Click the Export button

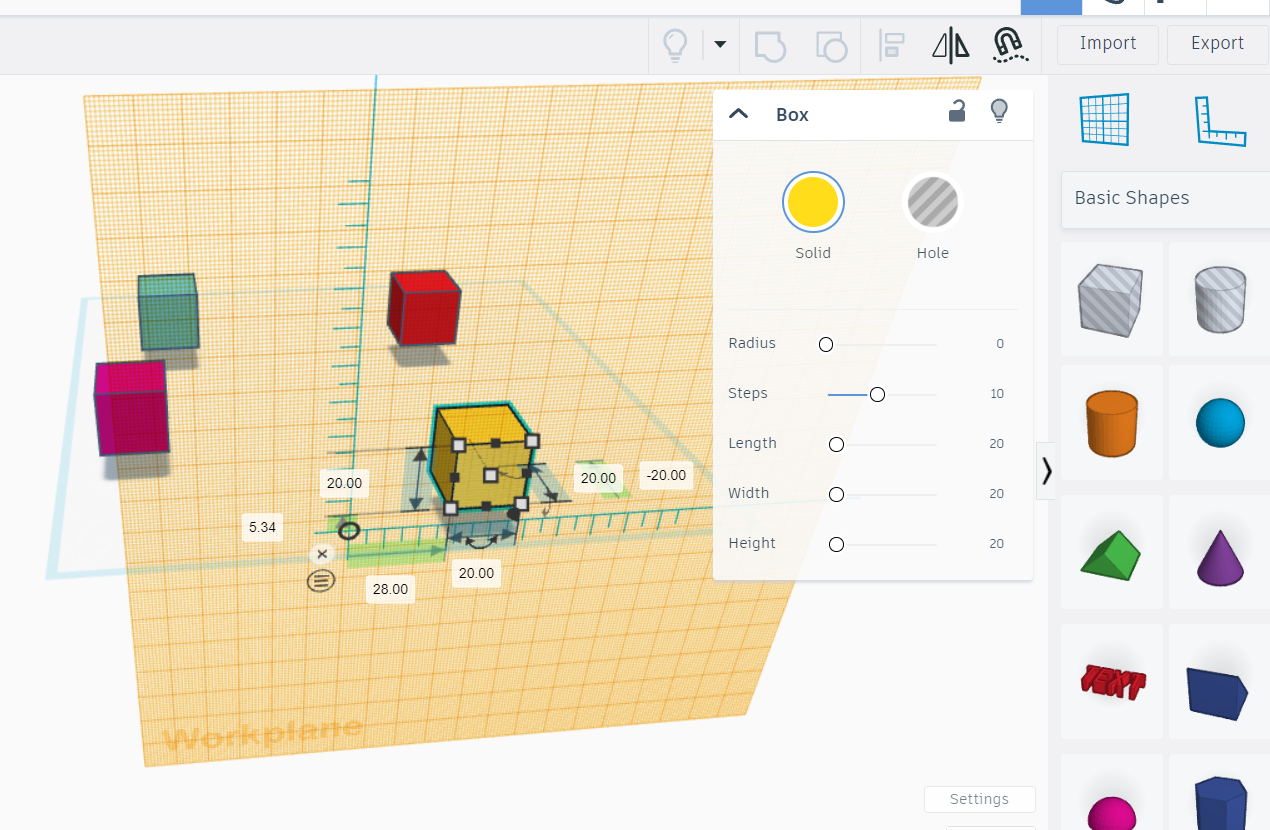[x=1217, y=44]
